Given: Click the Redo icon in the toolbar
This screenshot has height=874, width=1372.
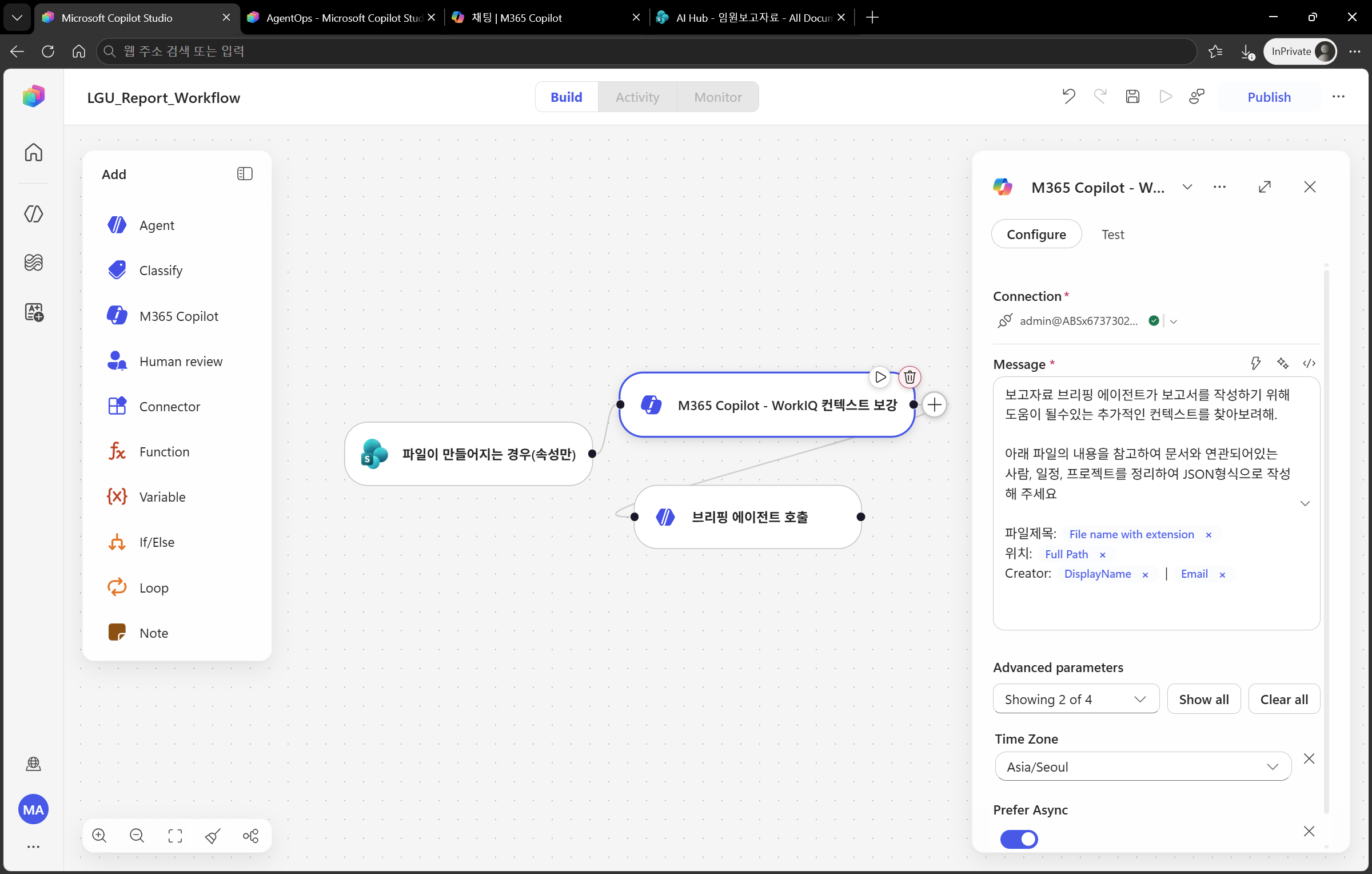Looking at the screenshot, I should 1100,97.
